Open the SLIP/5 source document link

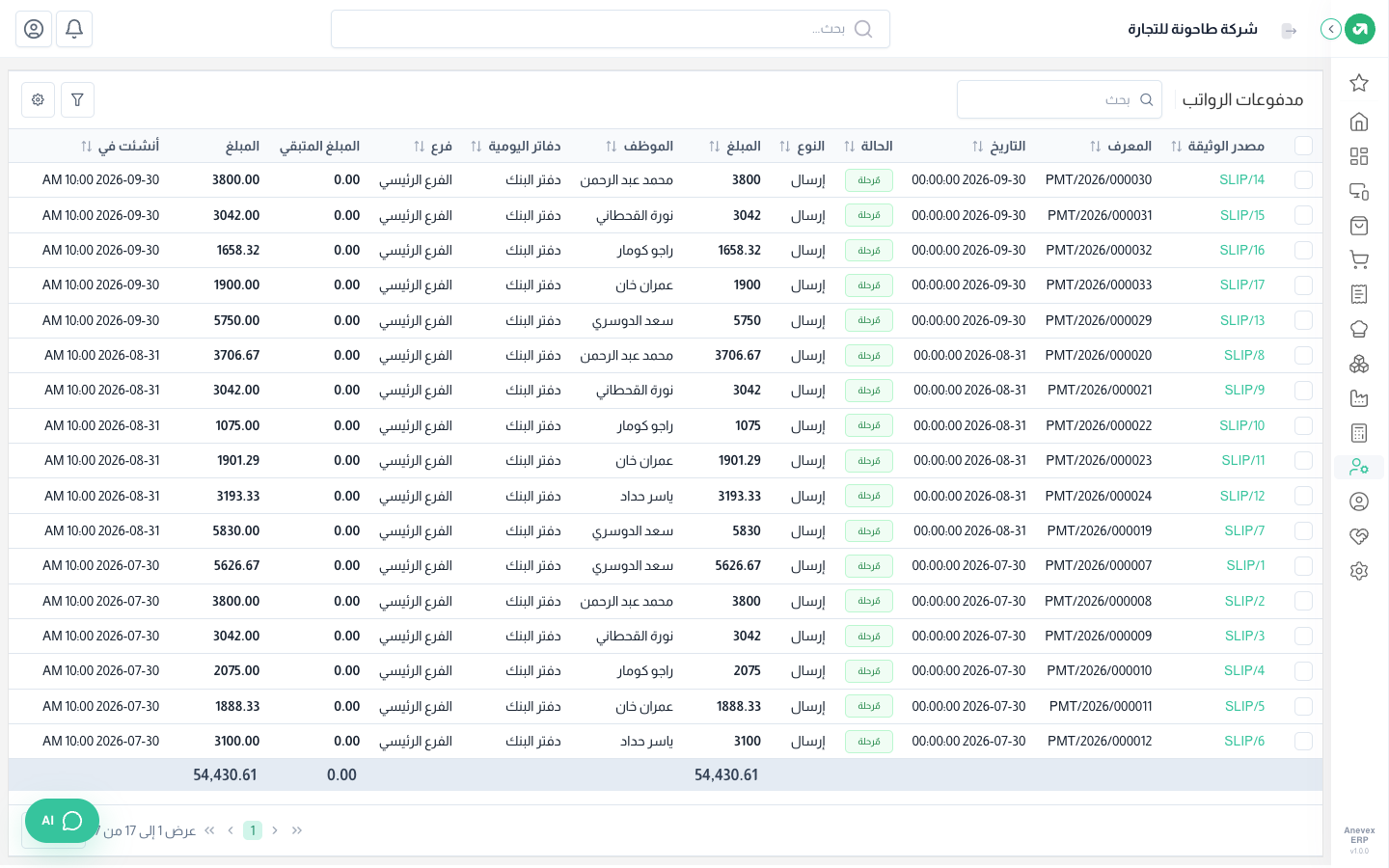pos(1244,706)
